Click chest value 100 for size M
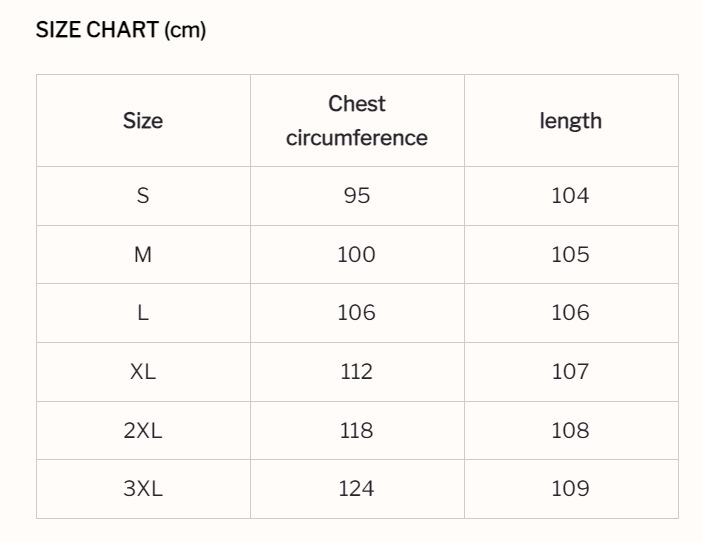This screenshot has width=702, height=542. [357, 254]
